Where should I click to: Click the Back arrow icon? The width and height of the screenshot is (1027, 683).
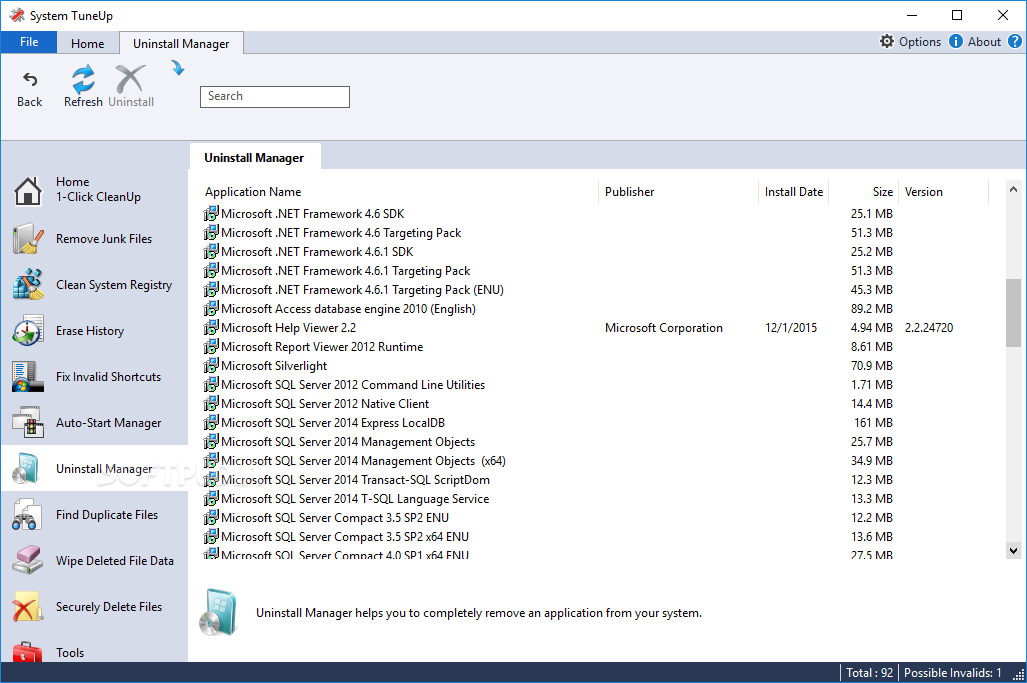[30, 80]
